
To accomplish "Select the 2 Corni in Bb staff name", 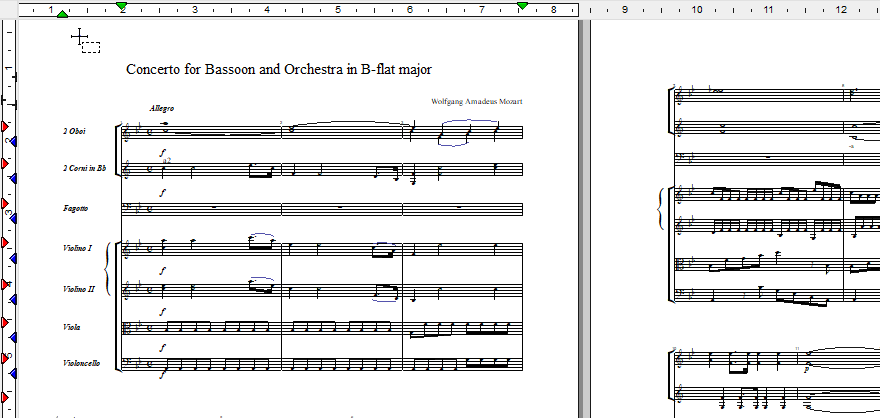I will click(x=85, y=169).
